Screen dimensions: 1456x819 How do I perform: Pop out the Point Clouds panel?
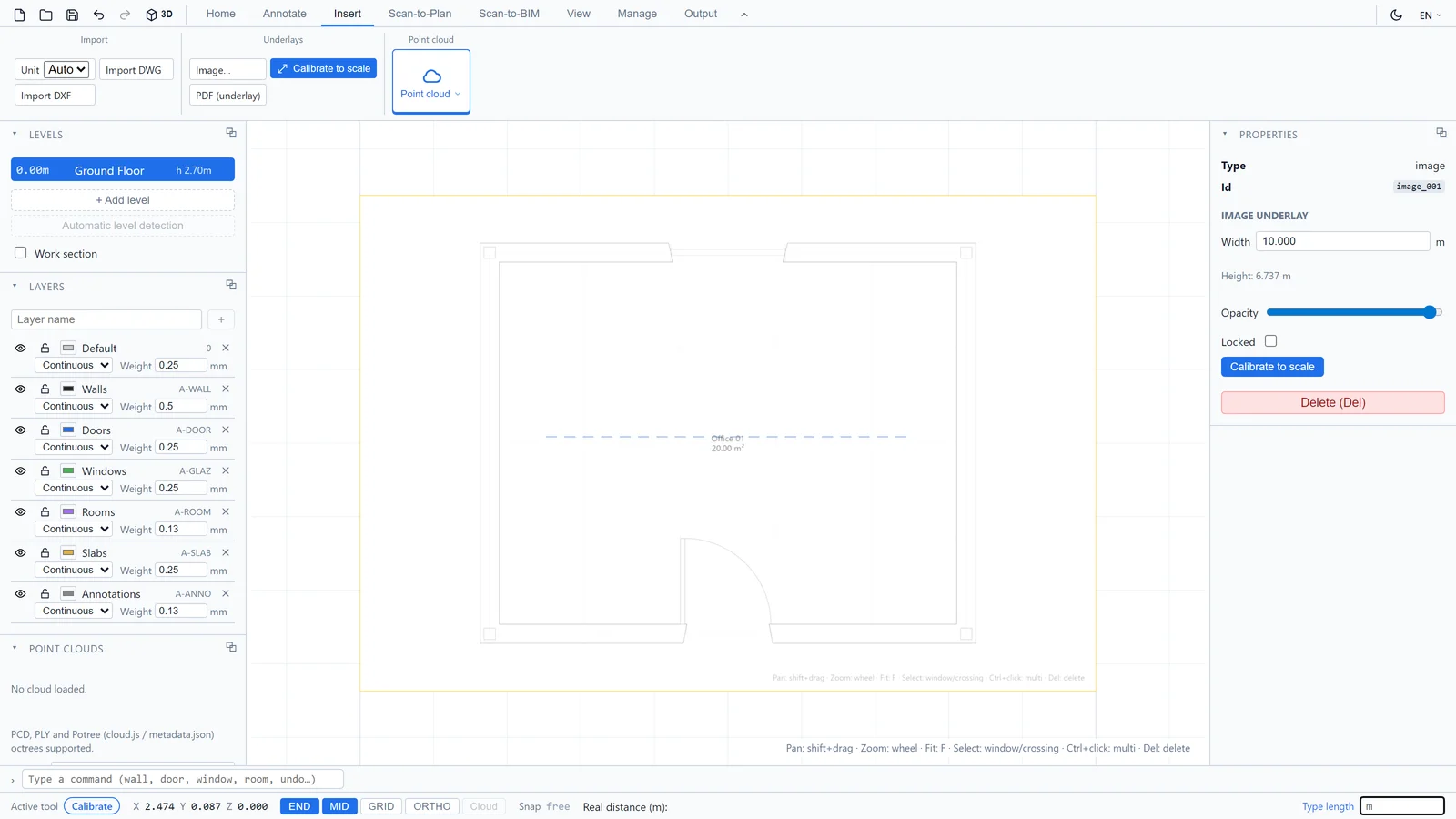coord(231,647)
